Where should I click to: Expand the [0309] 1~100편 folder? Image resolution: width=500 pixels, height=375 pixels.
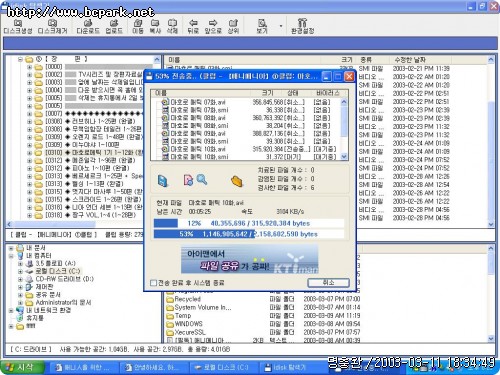30,145
